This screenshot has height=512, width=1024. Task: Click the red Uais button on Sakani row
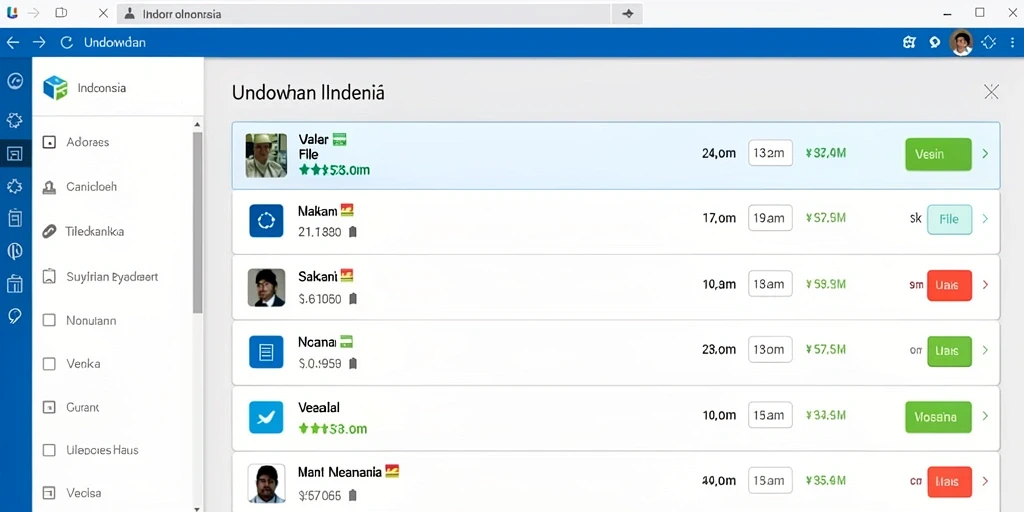pos(950,285)
